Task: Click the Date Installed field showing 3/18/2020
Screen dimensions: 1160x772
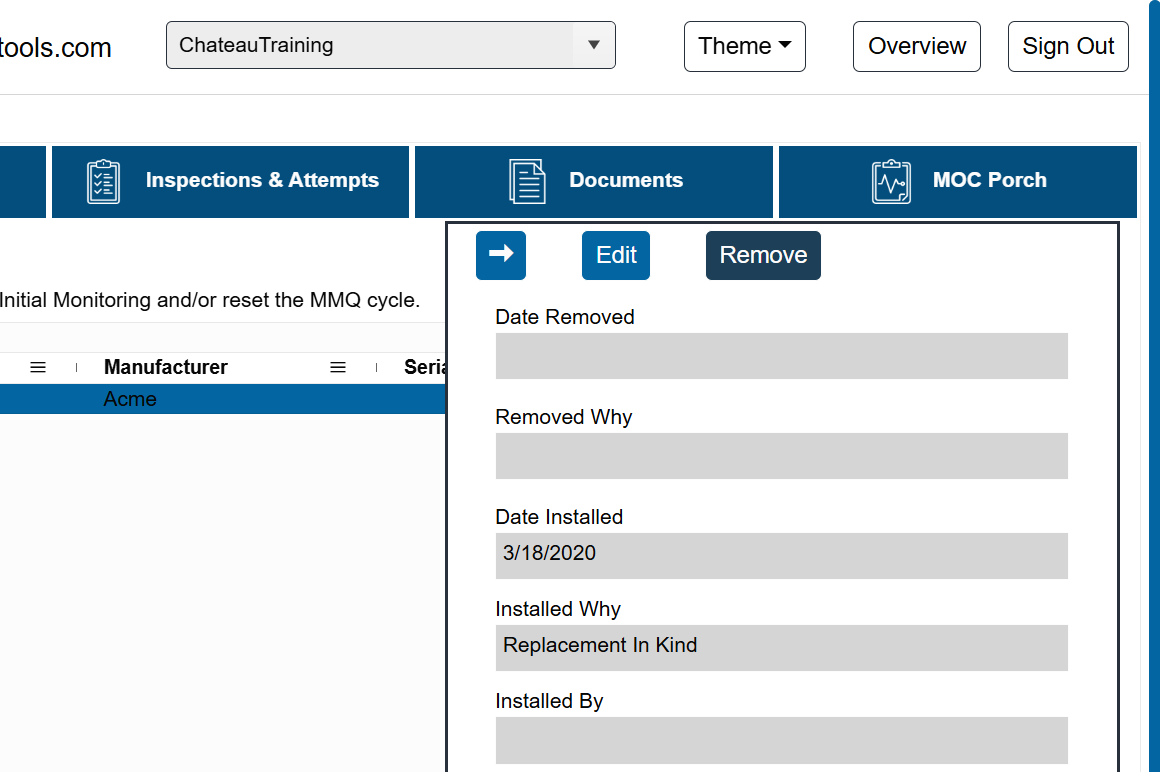Action: pyautogui.click(x=781, y=555)
